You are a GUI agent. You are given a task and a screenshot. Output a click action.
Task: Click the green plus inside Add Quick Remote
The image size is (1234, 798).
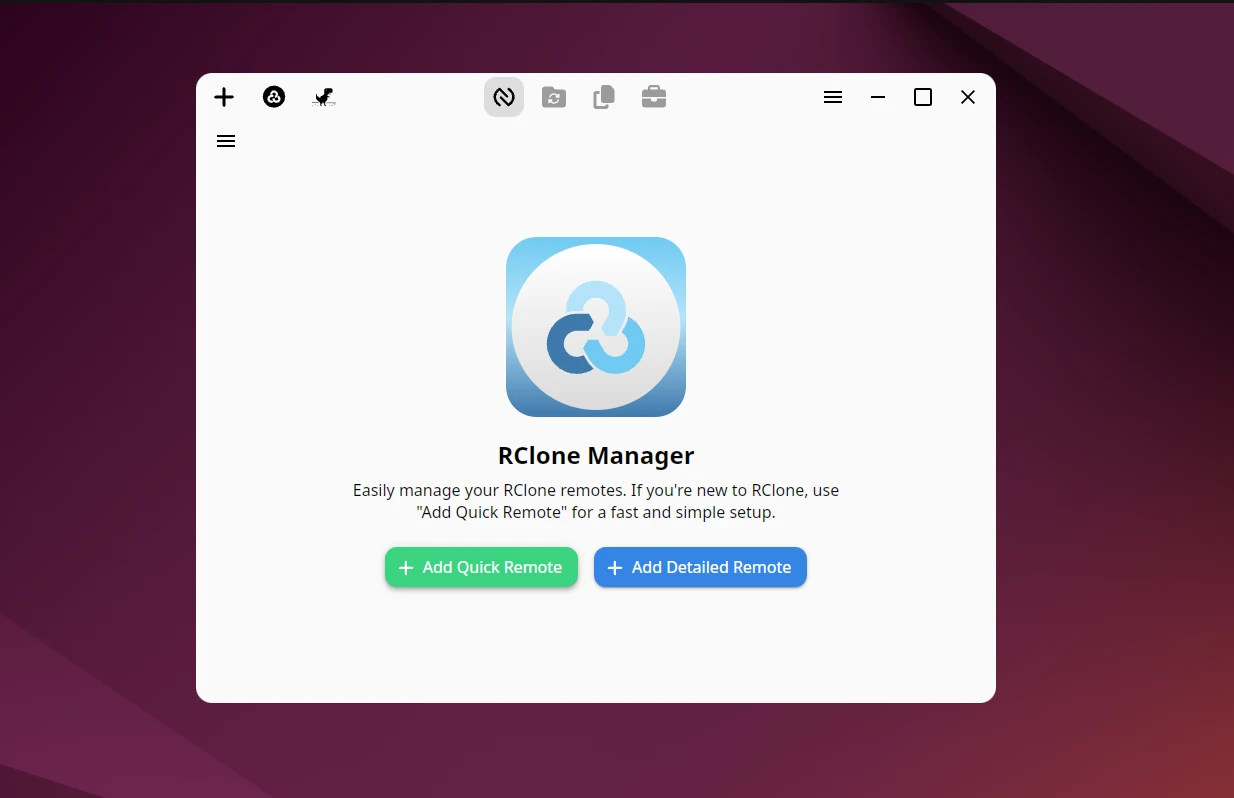[405, 567]
